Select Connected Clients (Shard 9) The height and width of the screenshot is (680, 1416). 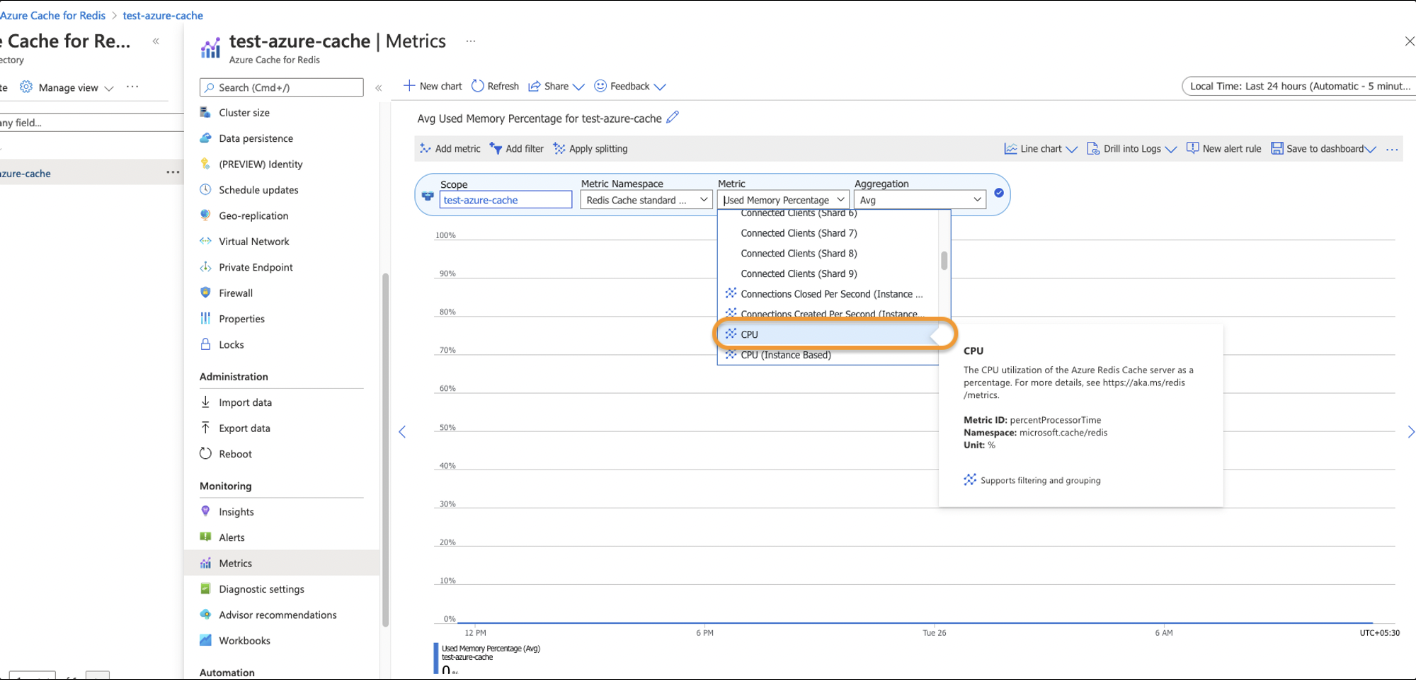tap(828, 274)
